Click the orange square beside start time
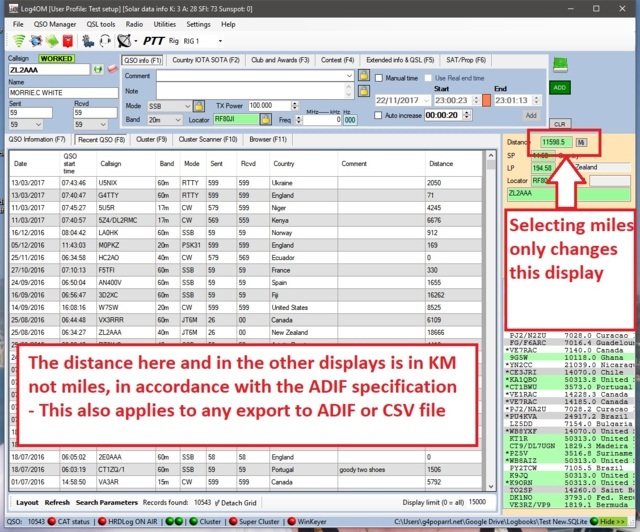 coord(486,100)
